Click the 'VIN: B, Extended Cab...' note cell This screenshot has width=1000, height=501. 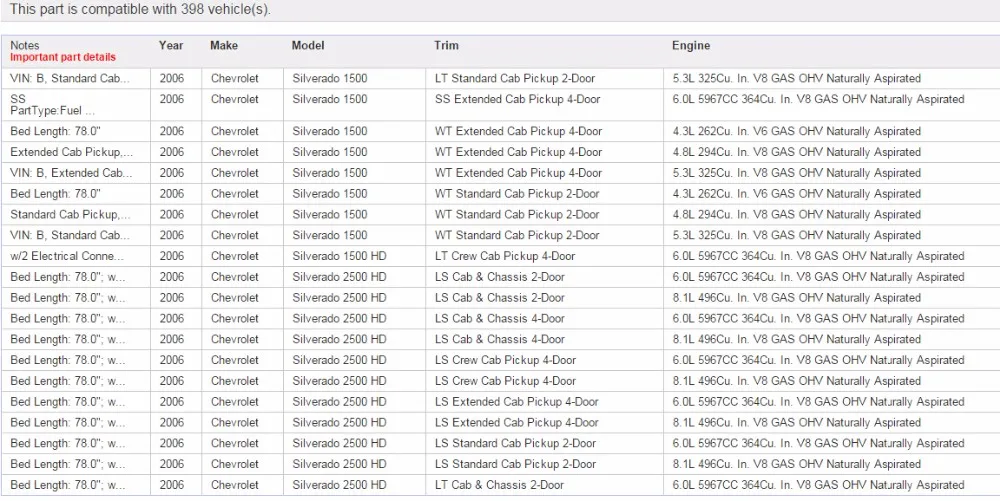pos(71,173)
